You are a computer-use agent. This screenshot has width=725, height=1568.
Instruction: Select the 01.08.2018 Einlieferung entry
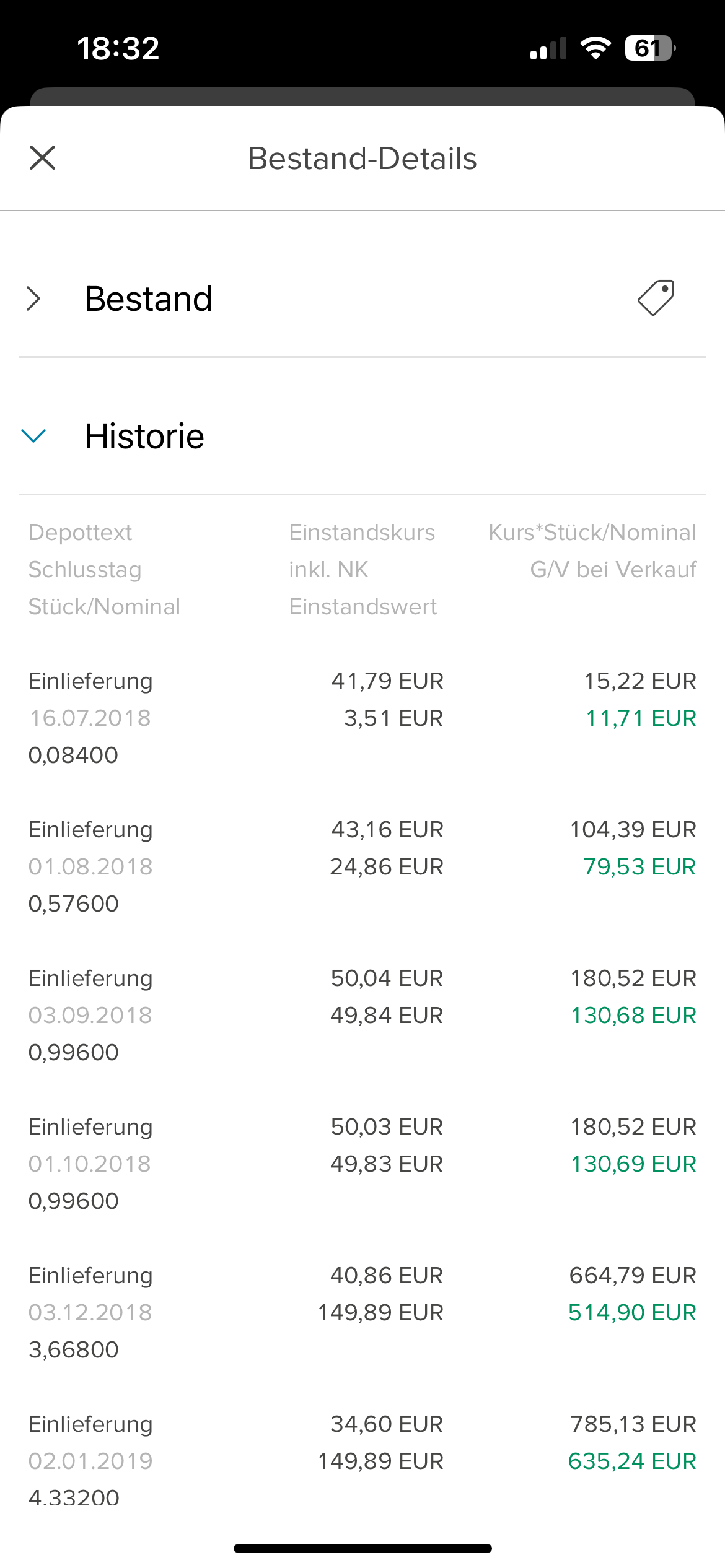point(90,866)
